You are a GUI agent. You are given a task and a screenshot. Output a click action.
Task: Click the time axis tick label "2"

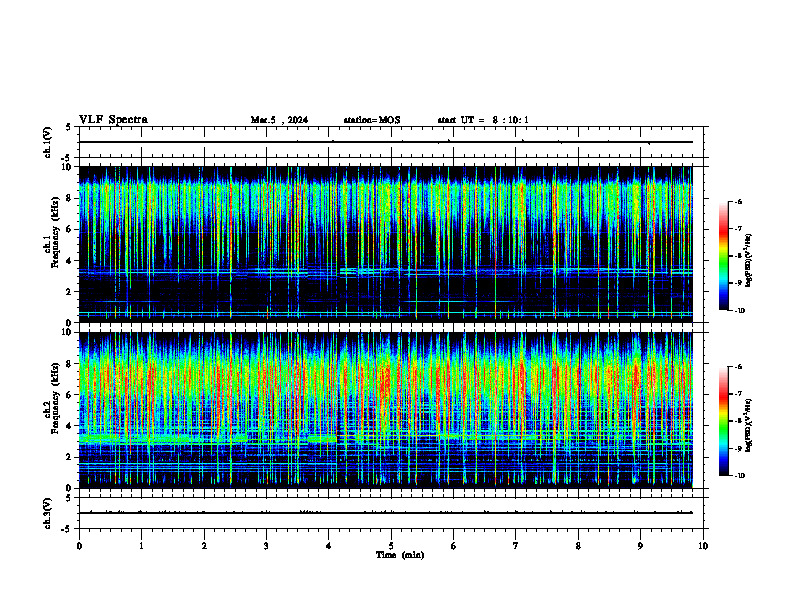[x=204, y=546]
